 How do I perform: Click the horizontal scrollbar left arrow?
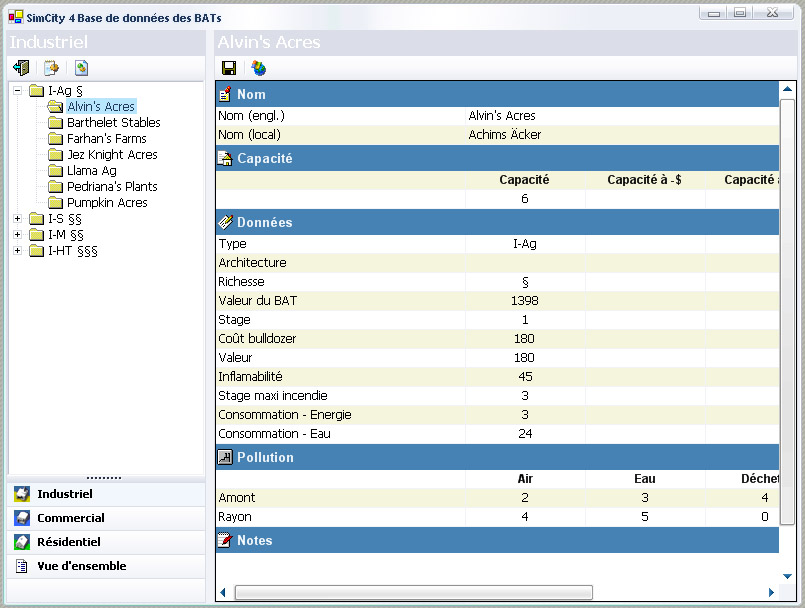pyautogui.click(x=223, y=592)
